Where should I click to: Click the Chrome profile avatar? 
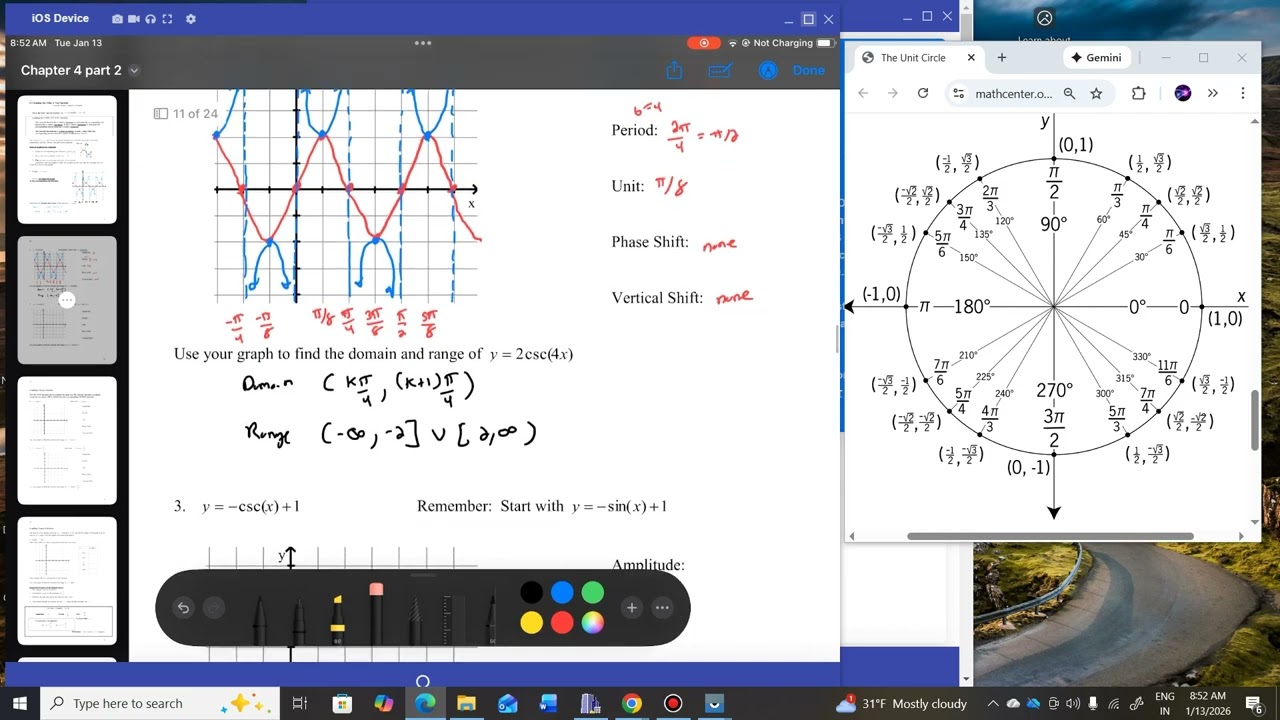click(x=1183, y=93)
